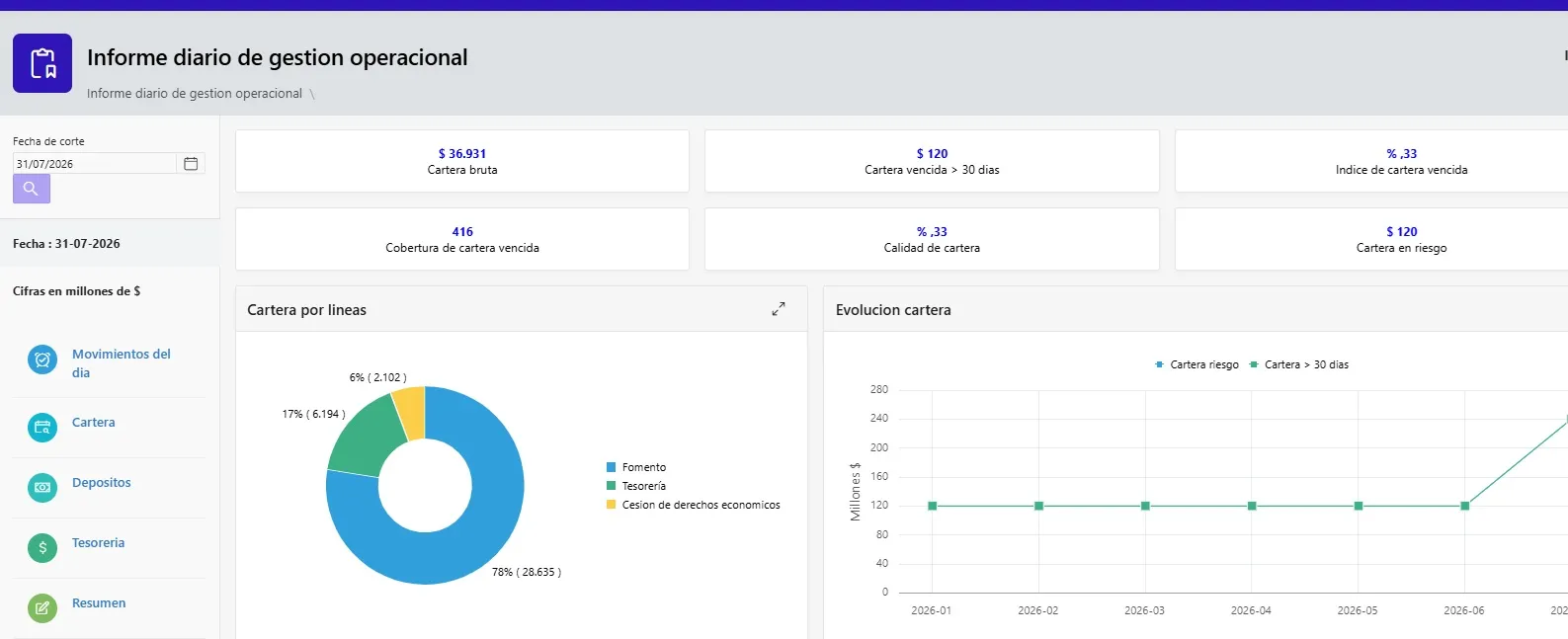Toggle Cartera riesgo series legend
This screenshot has width=1568, height=639.
[x=1197, y=364]
